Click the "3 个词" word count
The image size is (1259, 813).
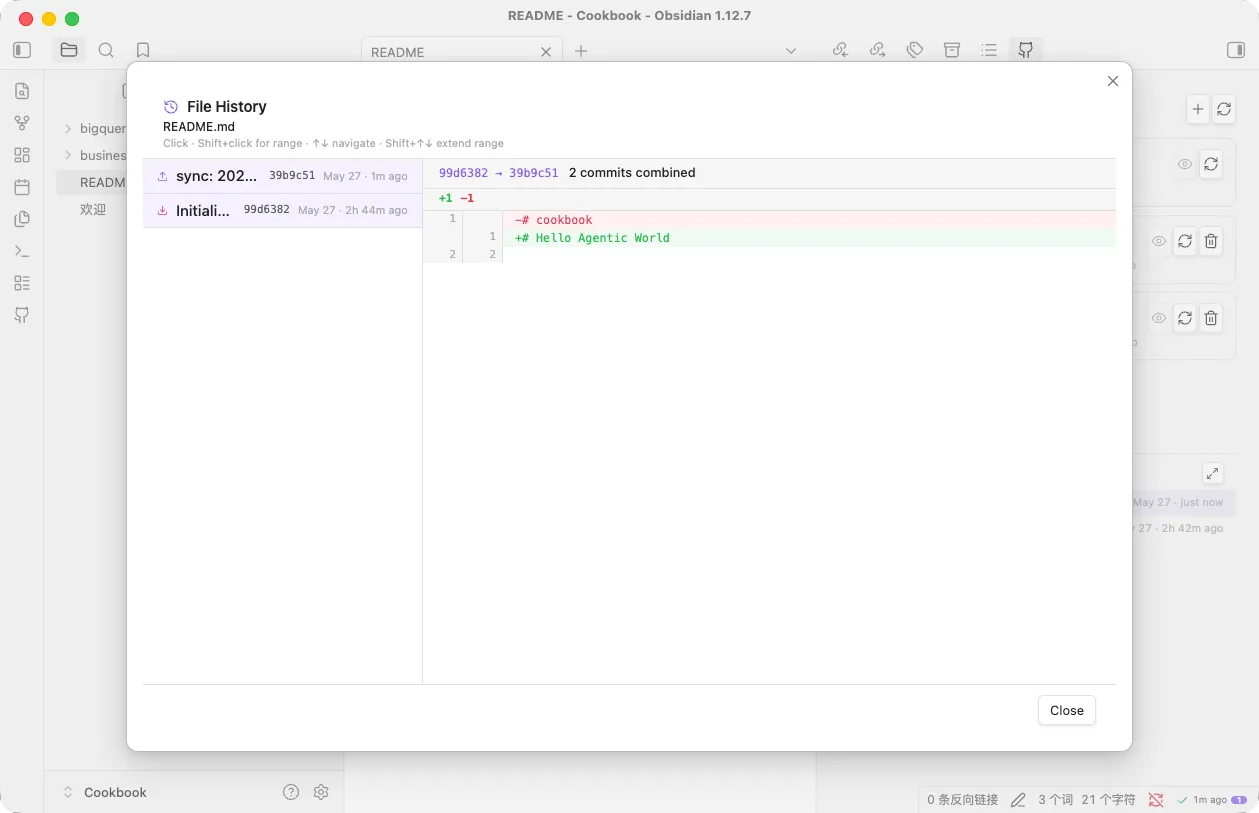[1055, 800]
